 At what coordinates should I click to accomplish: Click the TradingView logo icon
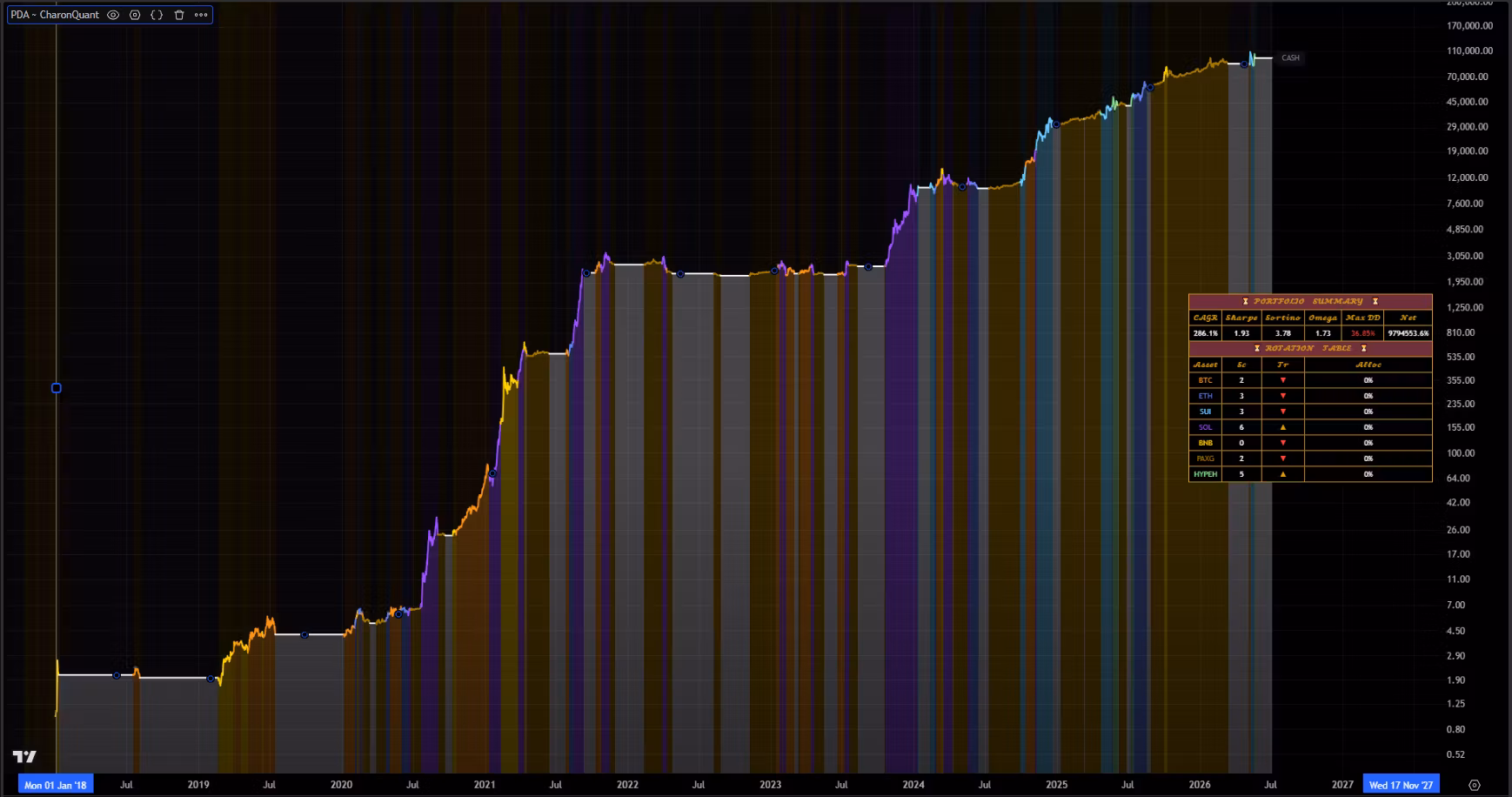click(x=24, y=757)
